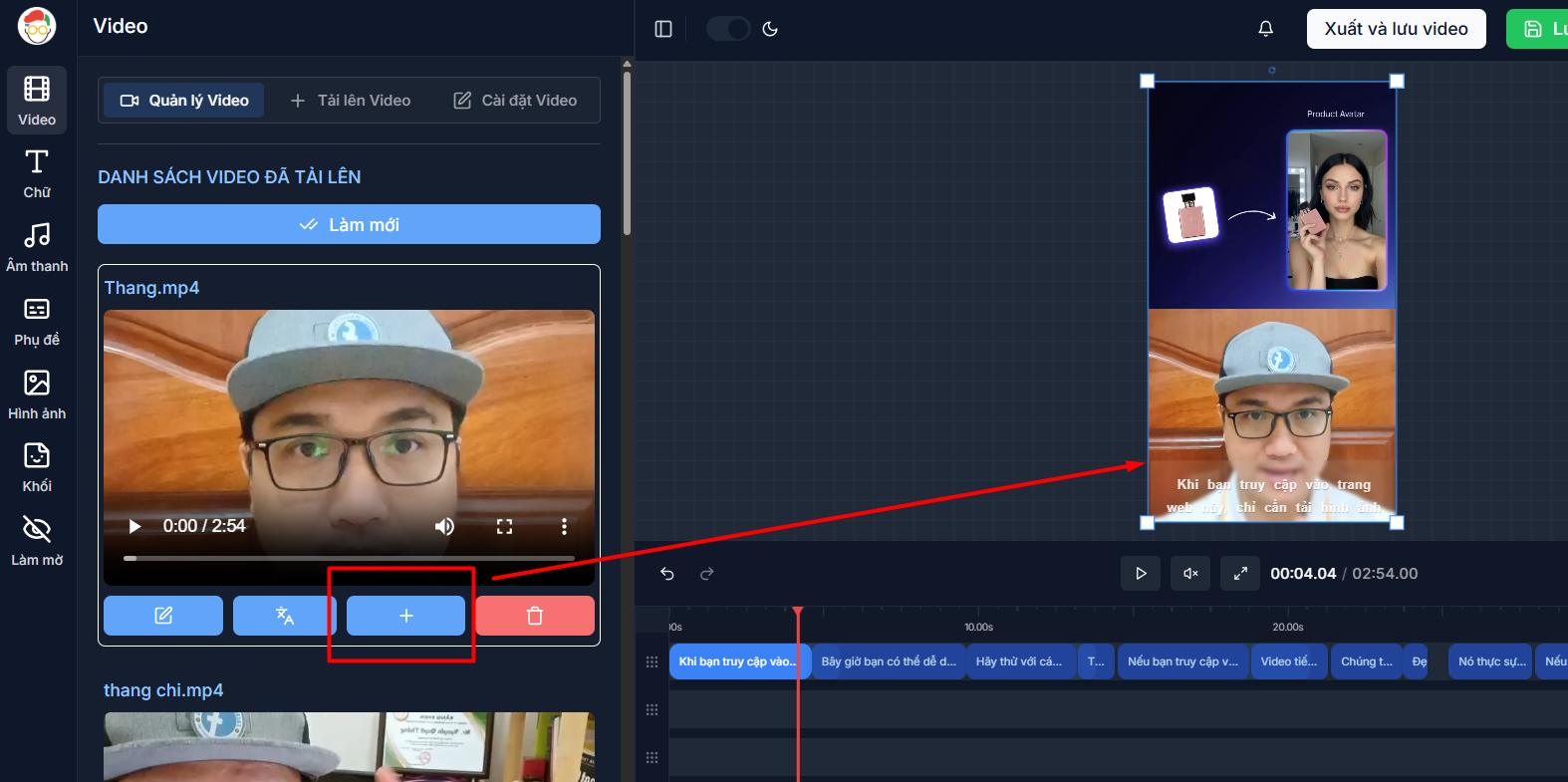Click the 10.00s ruler mark

978,627
